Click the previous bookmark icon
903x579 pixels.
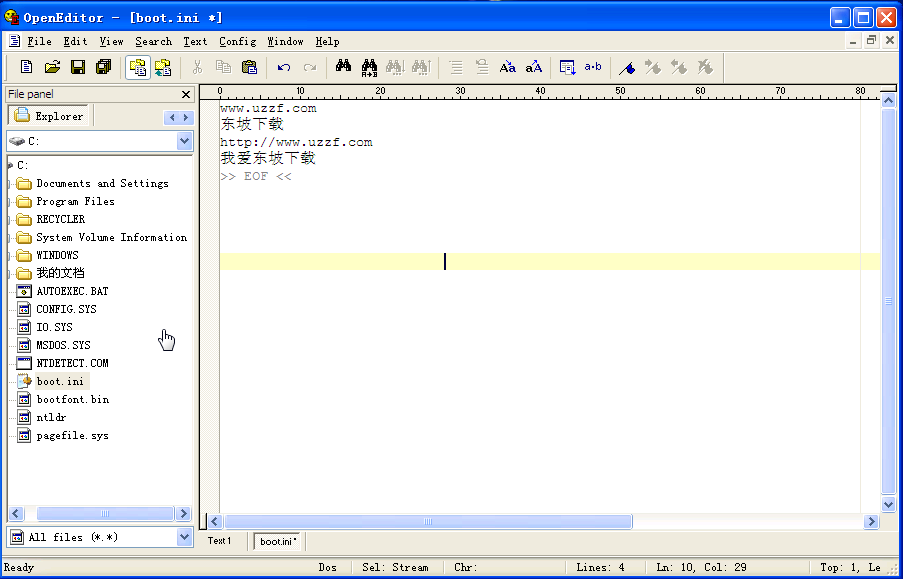(678, 67)
